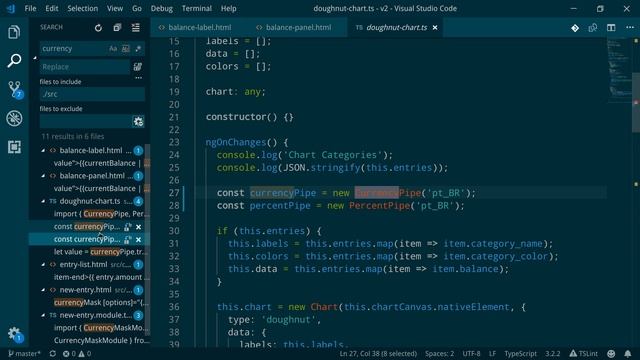The width and height of the screenshot is (640, 360).
Task: Change indentation via Spaces: 2
Action: coord(439,353)
